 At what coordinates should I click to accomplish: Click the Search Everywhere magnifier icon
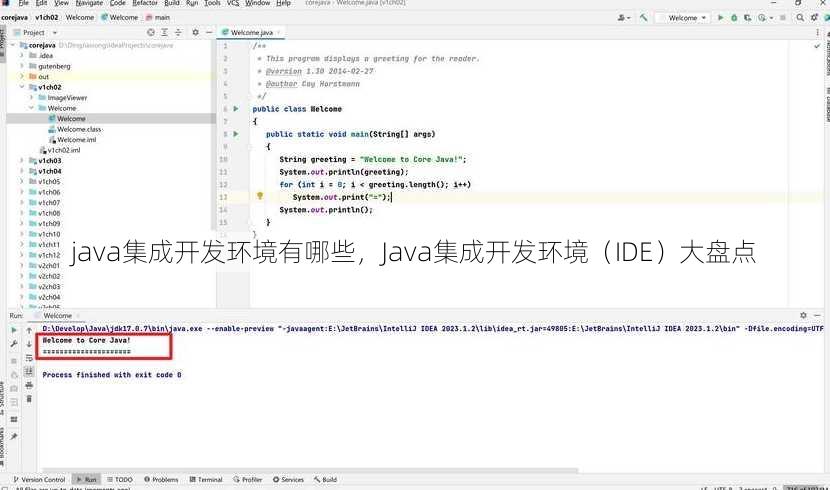(x=800, y=17)
